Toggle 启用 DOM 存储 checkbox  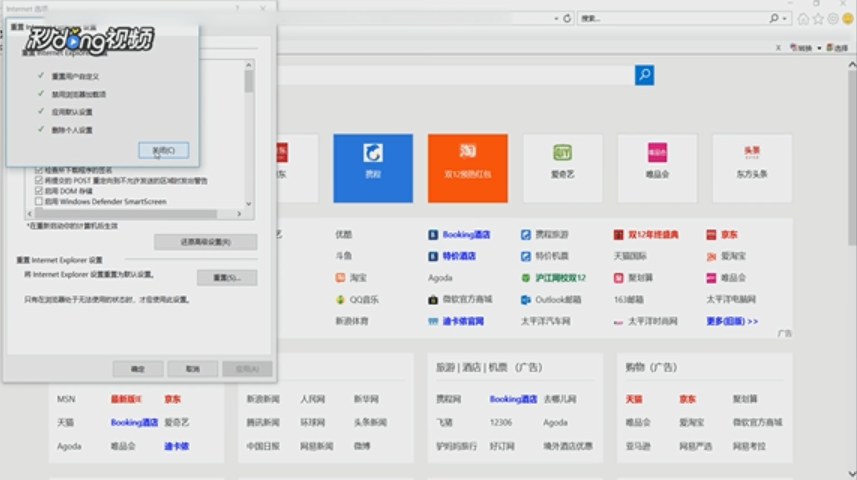pyautogui.click(x=38, y=190)
